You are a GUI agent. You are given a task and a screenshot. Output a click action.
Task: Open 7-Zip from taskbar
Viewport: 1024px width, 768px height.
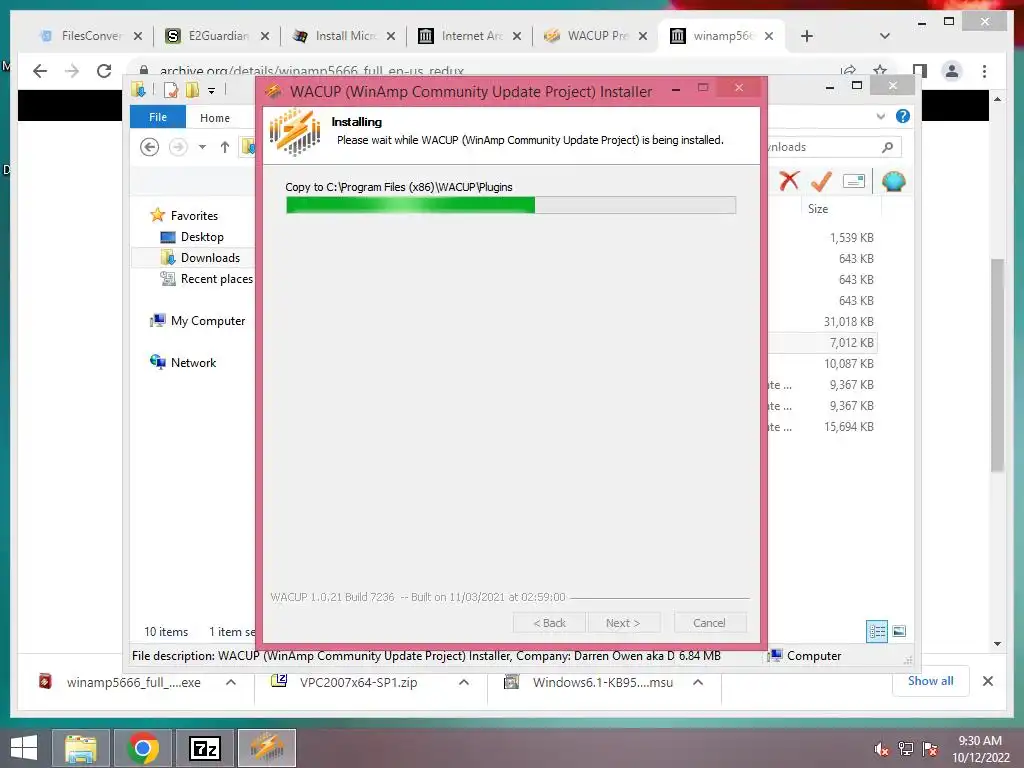click(x=204, y=748)
